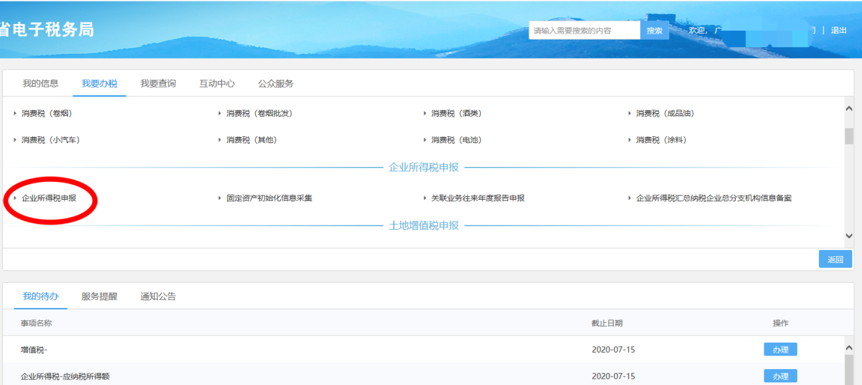Click 办理 for 增值税 row
The image size is (862, 385).
(780, 349)
